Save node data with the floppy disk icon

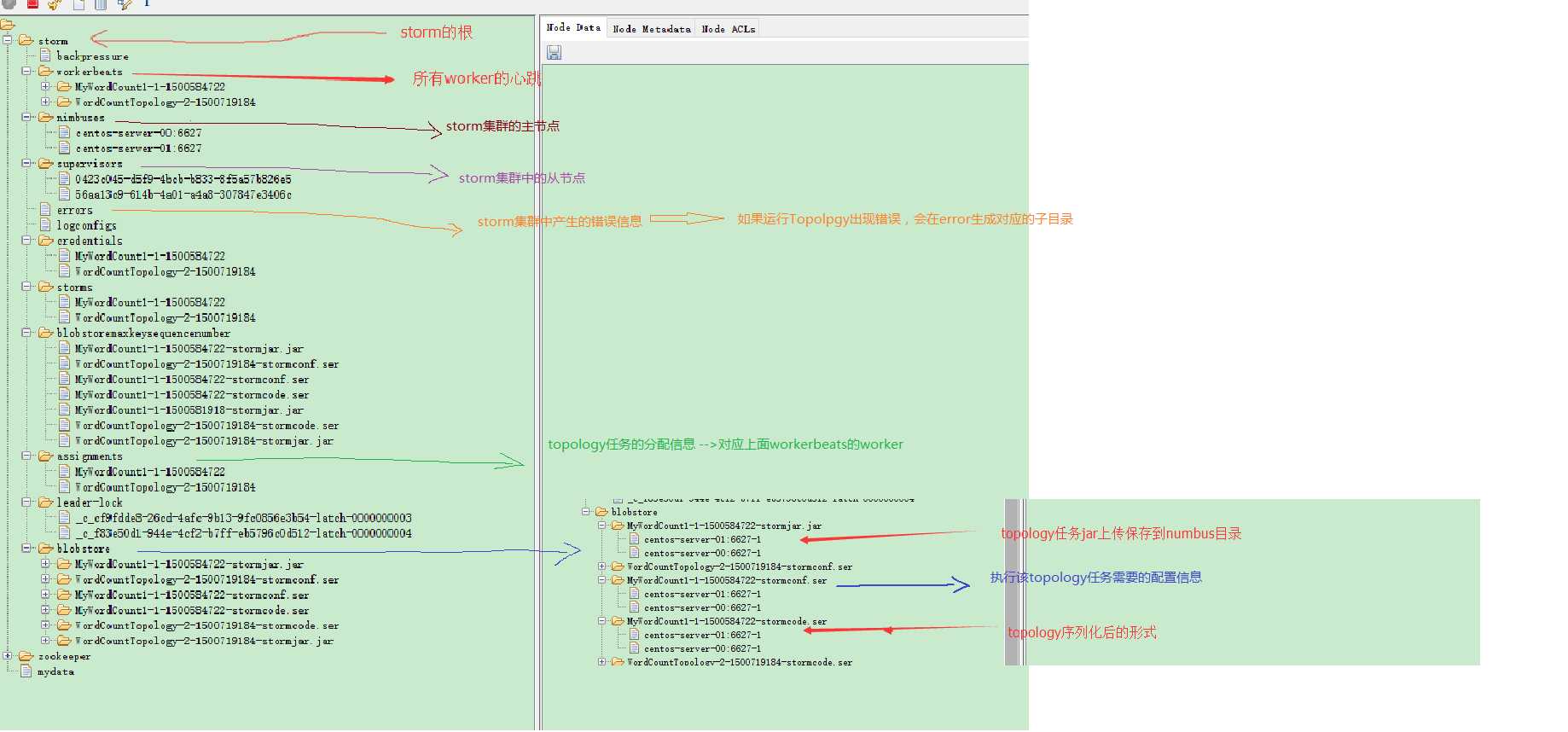click(554, 53)
